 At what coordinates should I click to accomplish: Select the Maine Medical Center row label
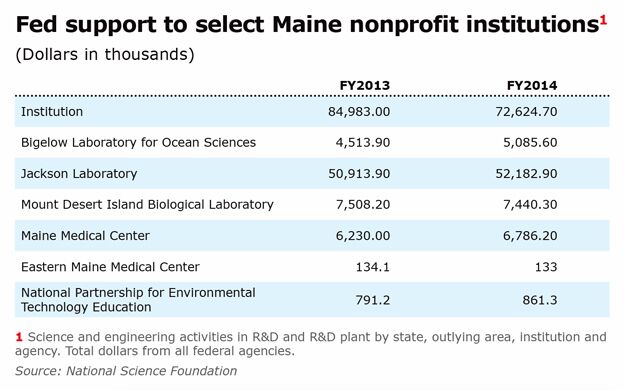pyautogui.click(x=86, y=236)
